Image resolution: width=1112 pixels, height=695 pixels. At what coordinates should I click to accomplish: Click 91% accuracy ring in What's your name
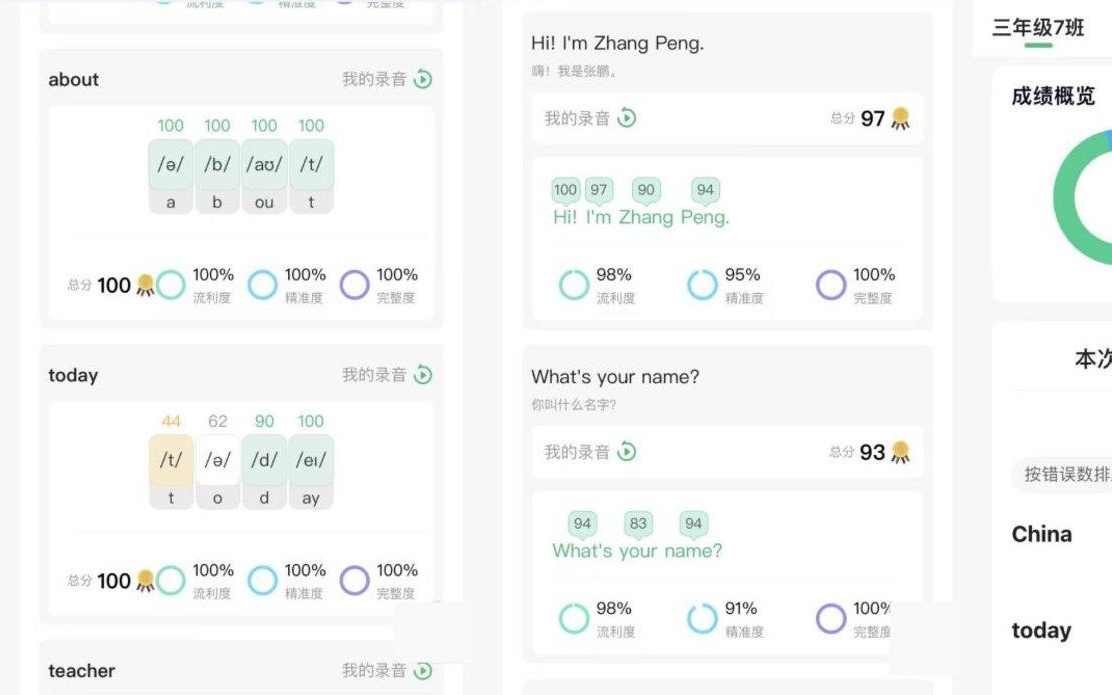click(702, 618)
